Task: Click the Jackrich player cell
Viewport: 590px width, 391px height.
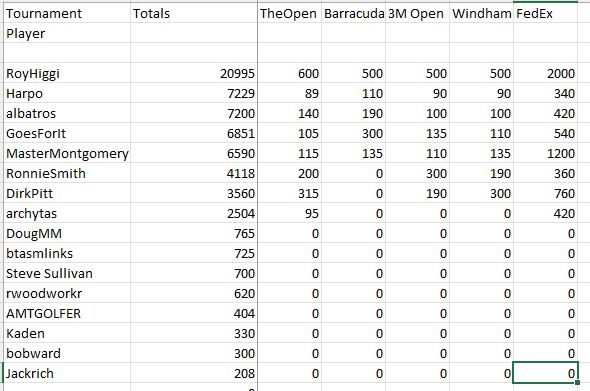Action: pyautogui.click(x=67, y=373)
